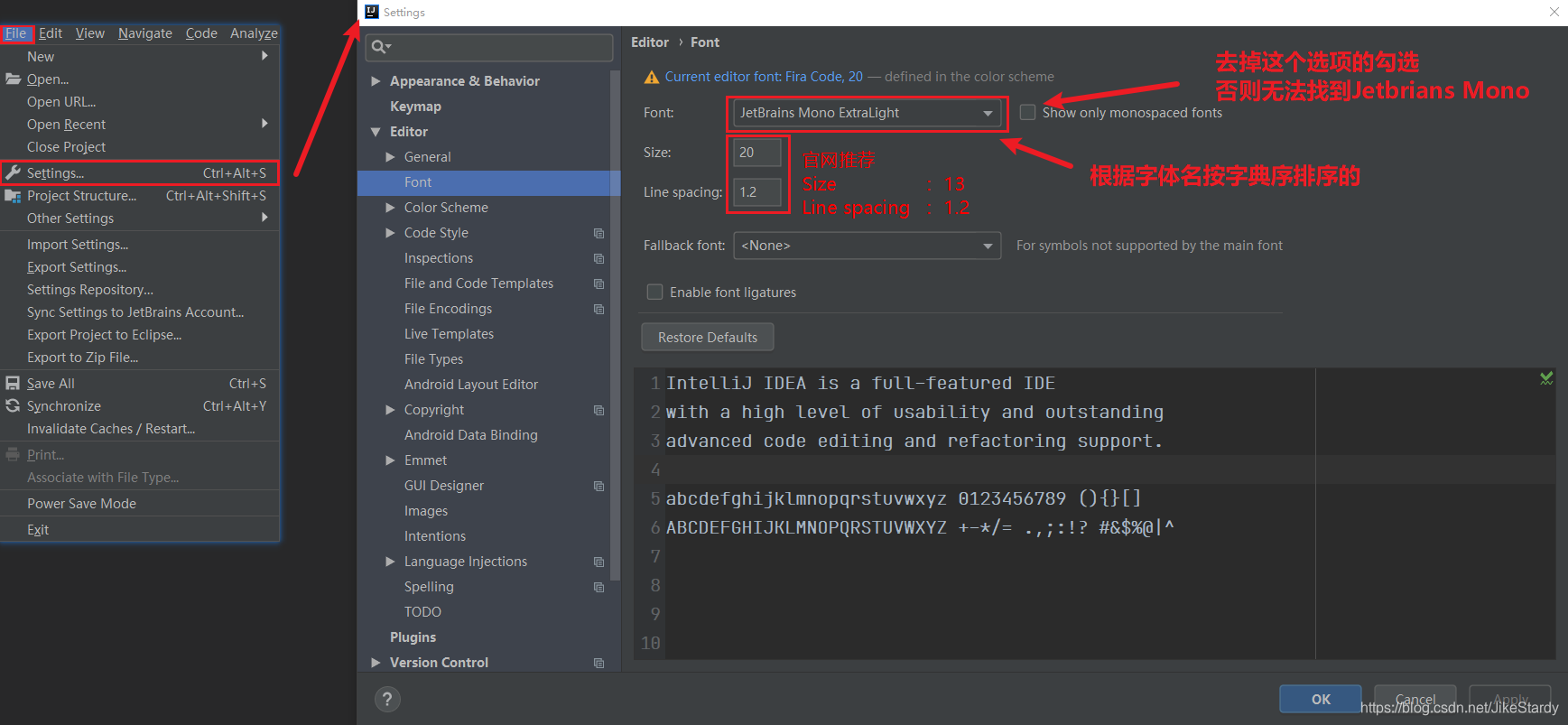This screenshot has height=725, width=1568.
Task: Click the Cancel button
Action: [1415, 699]
